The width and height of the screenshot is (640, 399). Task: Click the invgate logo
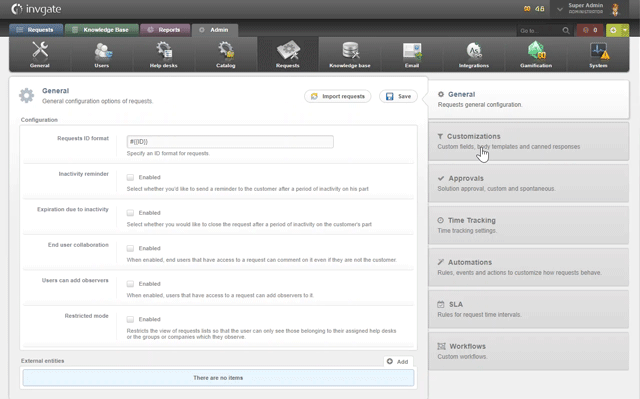(x=36, y=9)
